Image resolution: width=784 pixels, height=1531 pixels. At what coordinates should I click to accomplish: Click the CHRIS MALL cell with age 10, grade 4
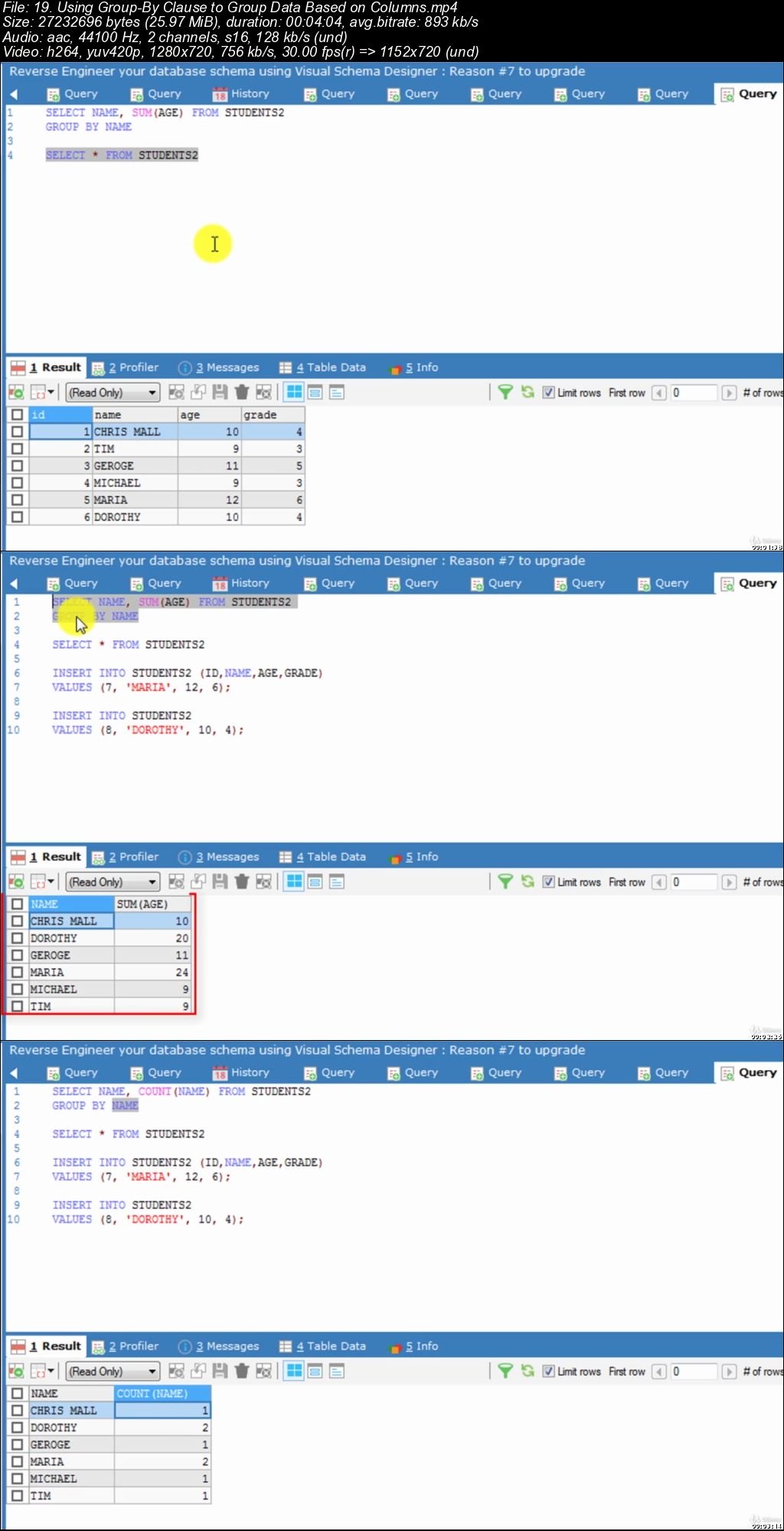coord(135,432)
